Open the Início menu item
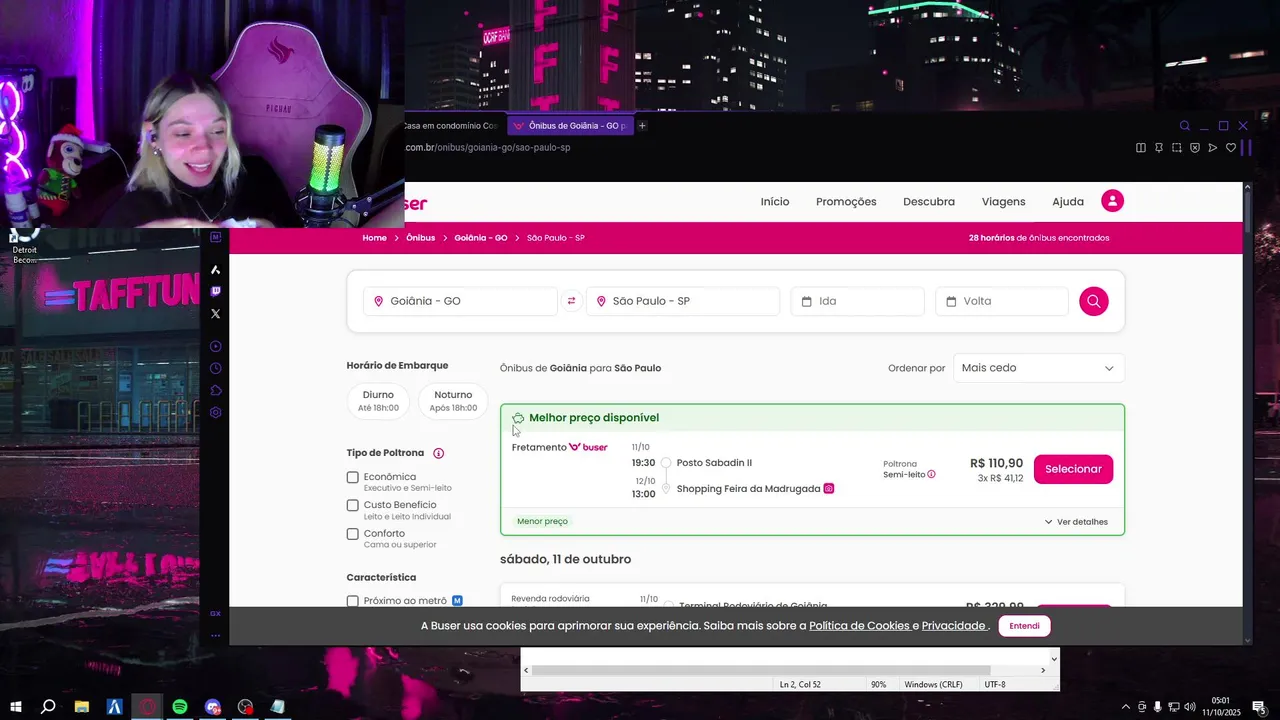 775,202
